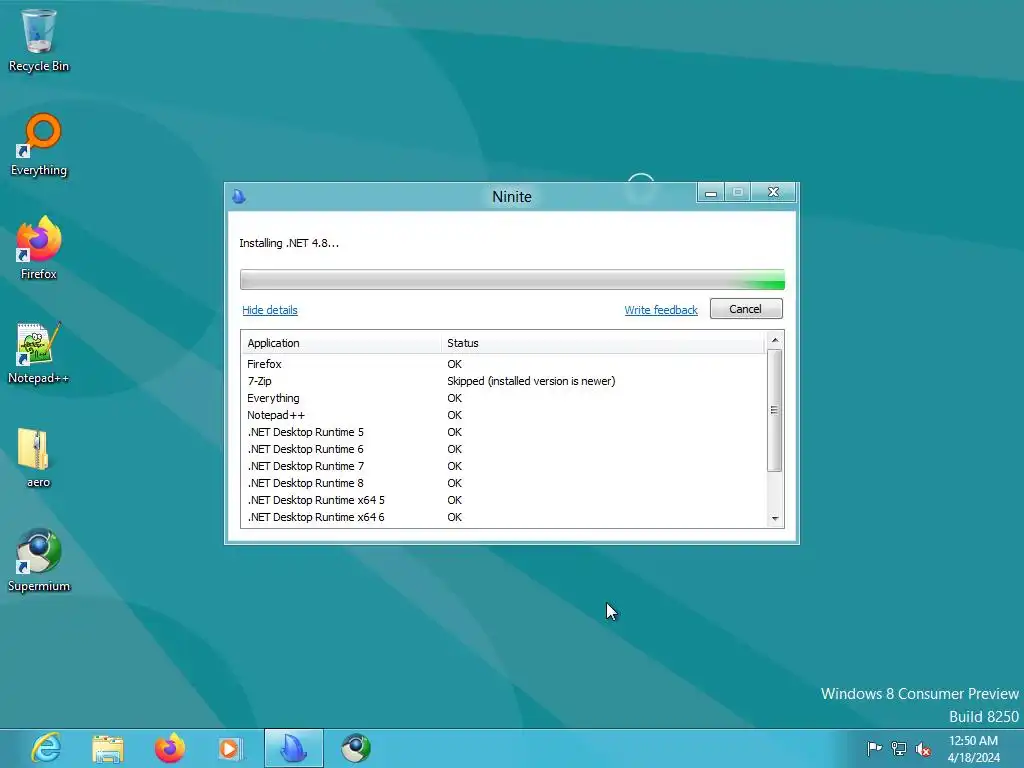The image size is (1024, 768).
Task: Open the Recycle Bin desktop icon
Action: coord(39,39)
